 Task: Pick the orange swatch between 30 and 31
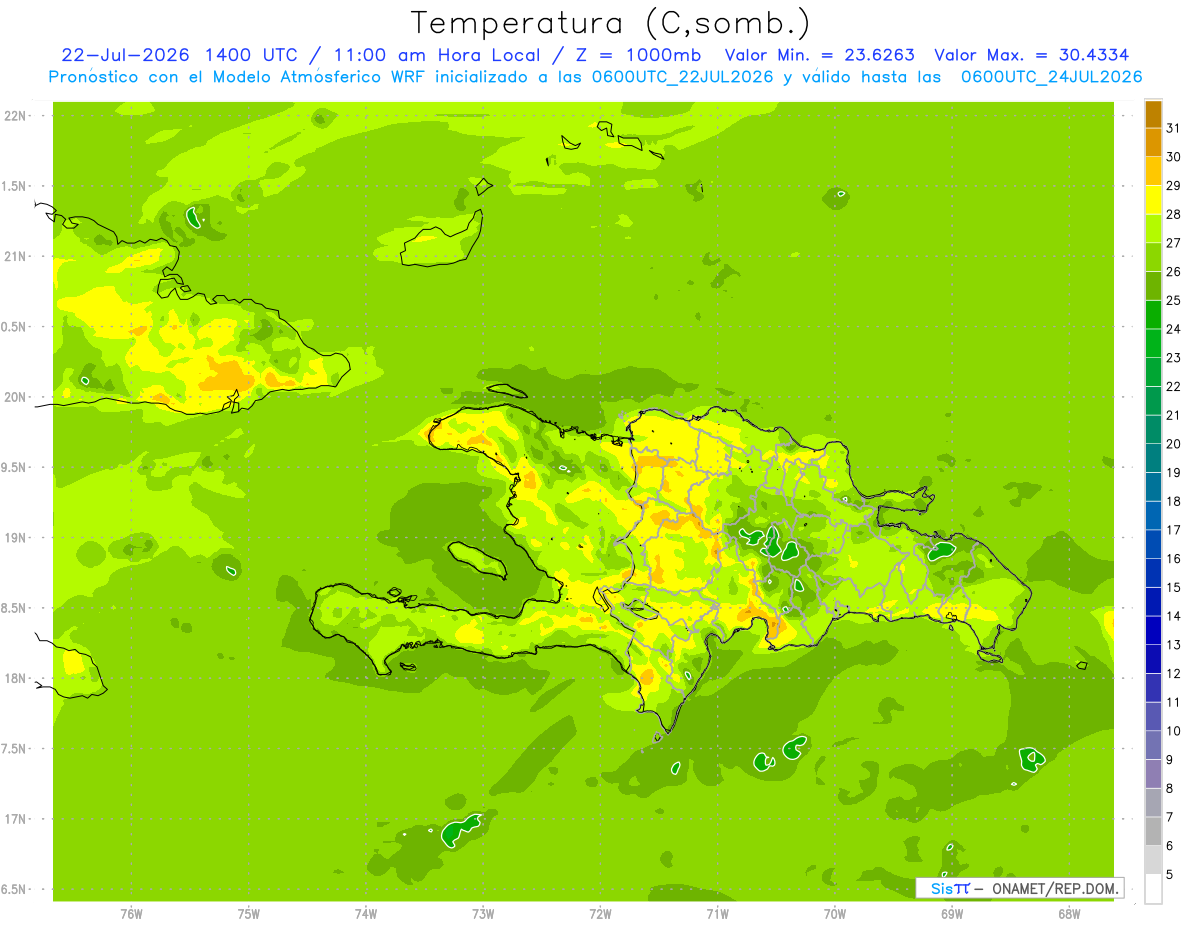coord(1153,143)
